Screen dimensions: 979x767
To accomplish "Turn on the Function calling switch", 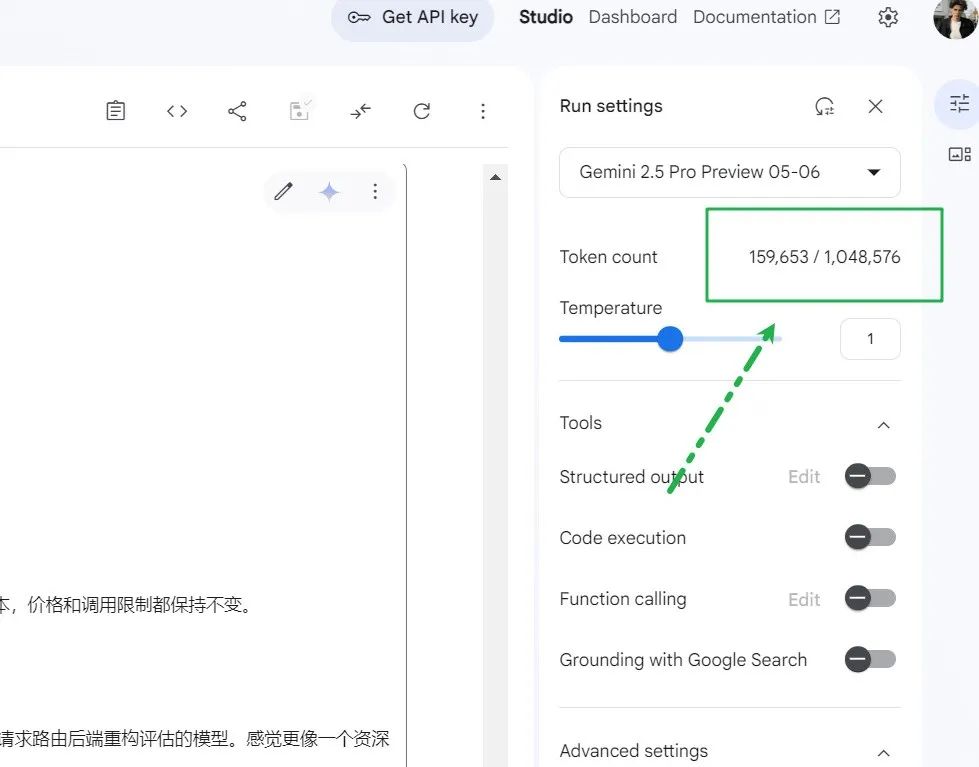I will (870, 598).
